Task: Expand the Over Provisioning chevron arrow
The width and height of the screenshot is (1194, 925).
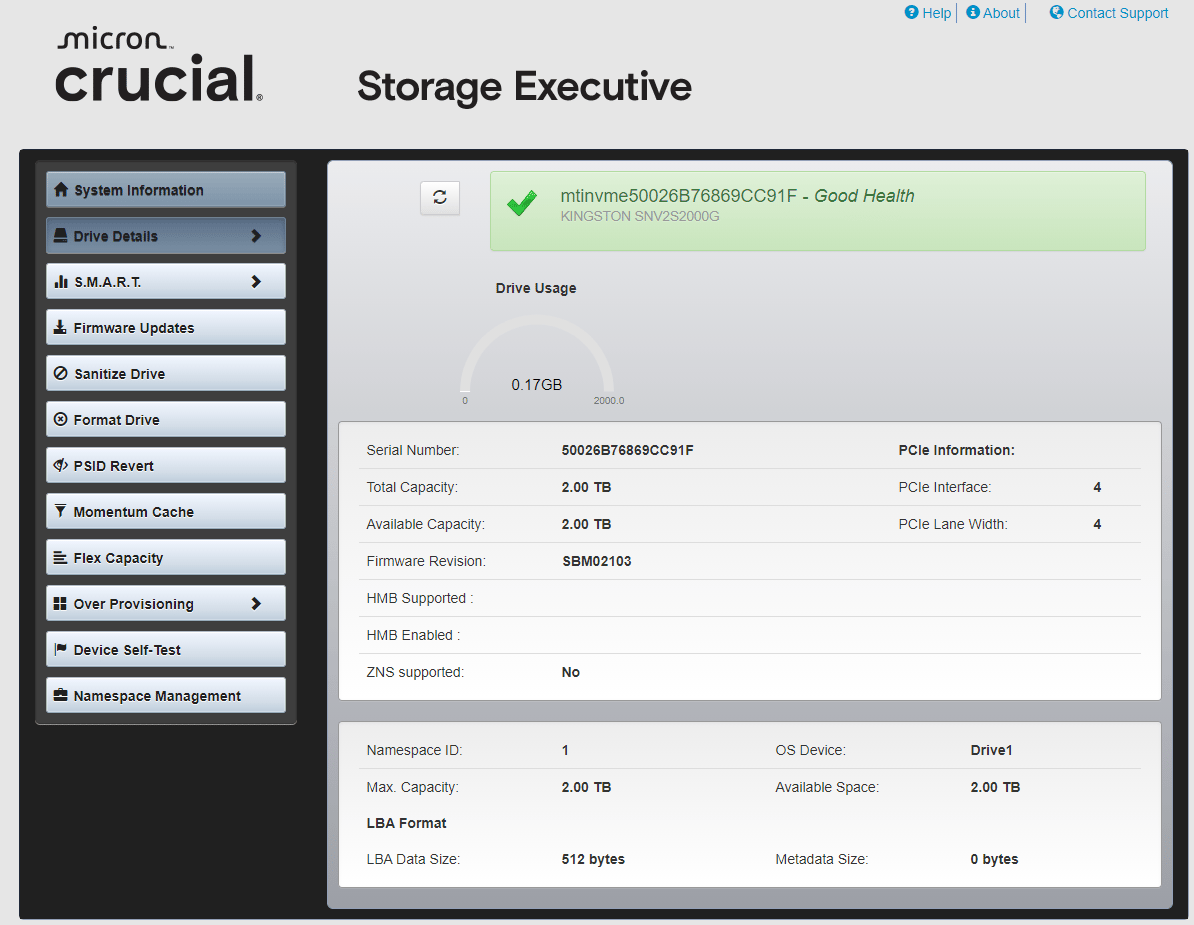Action: (256, 603)
